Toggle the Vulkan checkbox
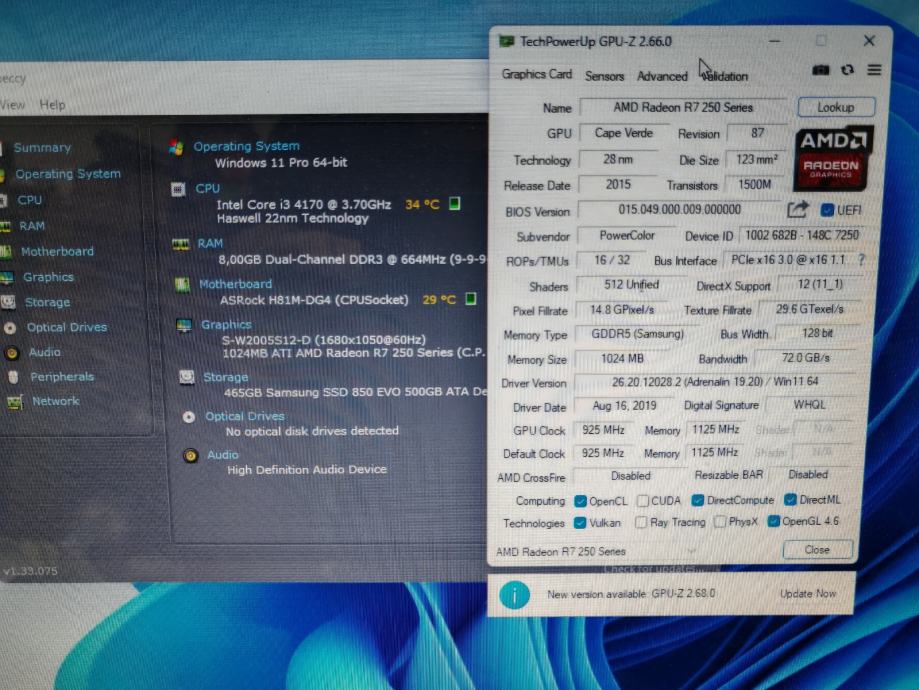Screen dimensions: 919x690 point(580,522)
